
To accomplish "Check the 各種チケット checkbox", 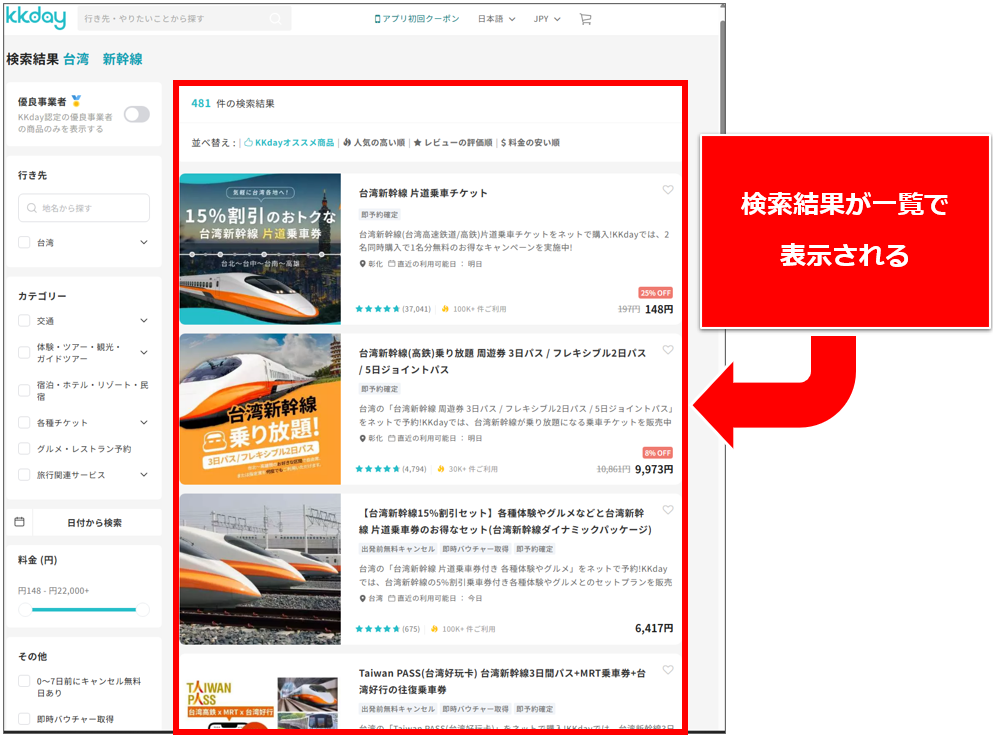I will point(24,423).
